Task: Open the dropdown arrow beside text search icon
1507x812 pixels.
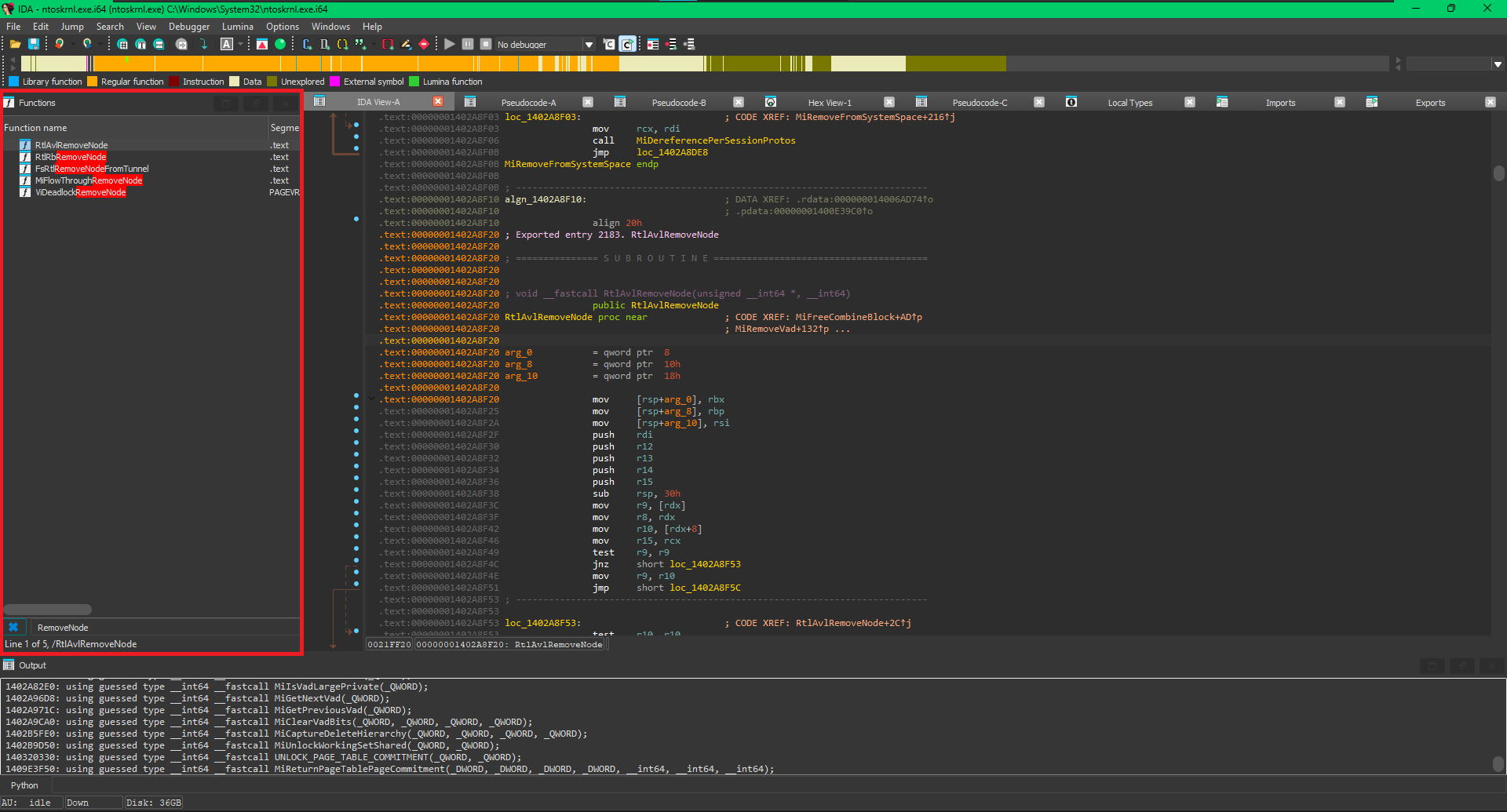Action: pos(240,45)
